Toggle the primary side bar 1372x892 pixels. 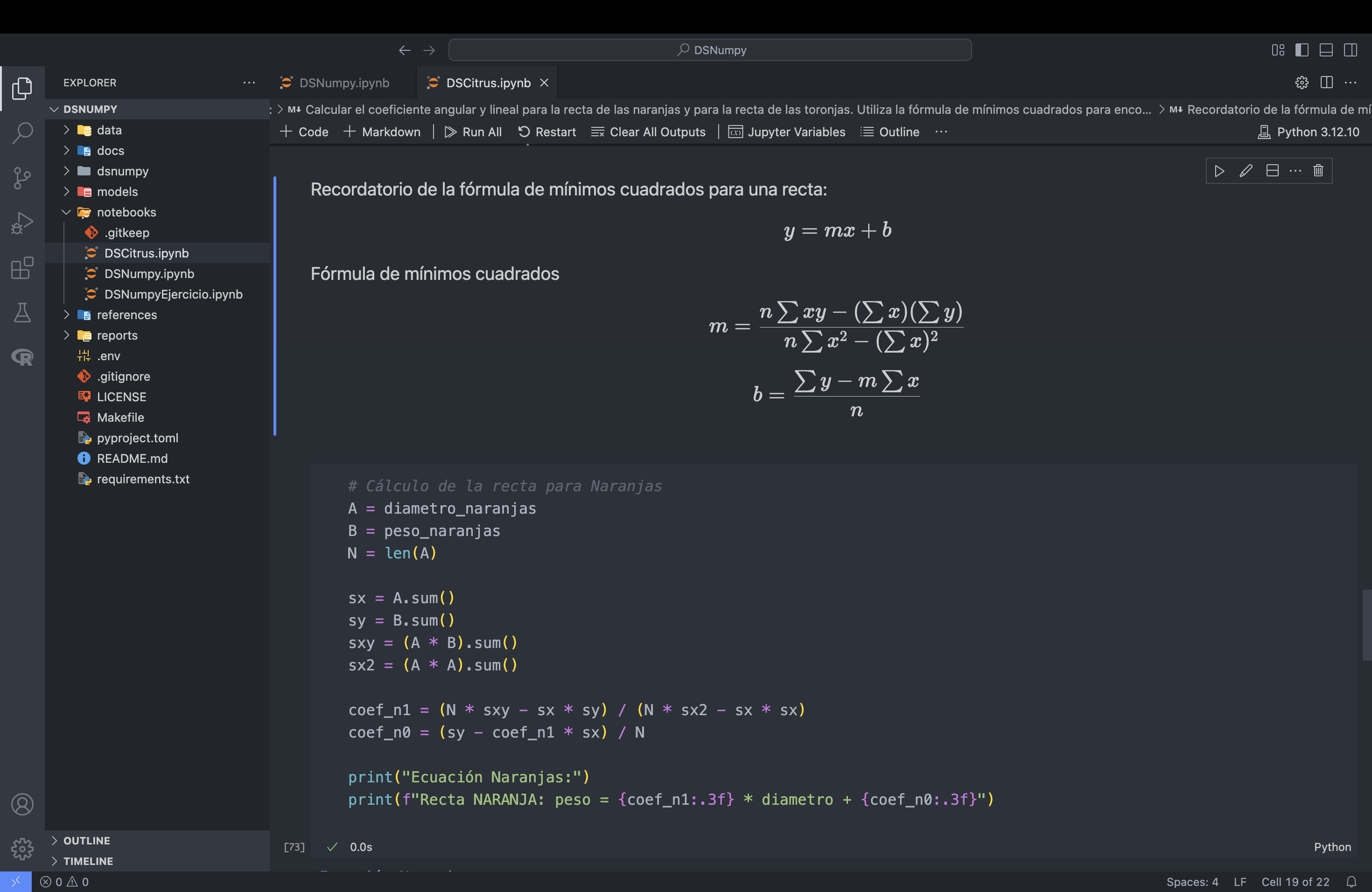click(x=1302, y=50)
